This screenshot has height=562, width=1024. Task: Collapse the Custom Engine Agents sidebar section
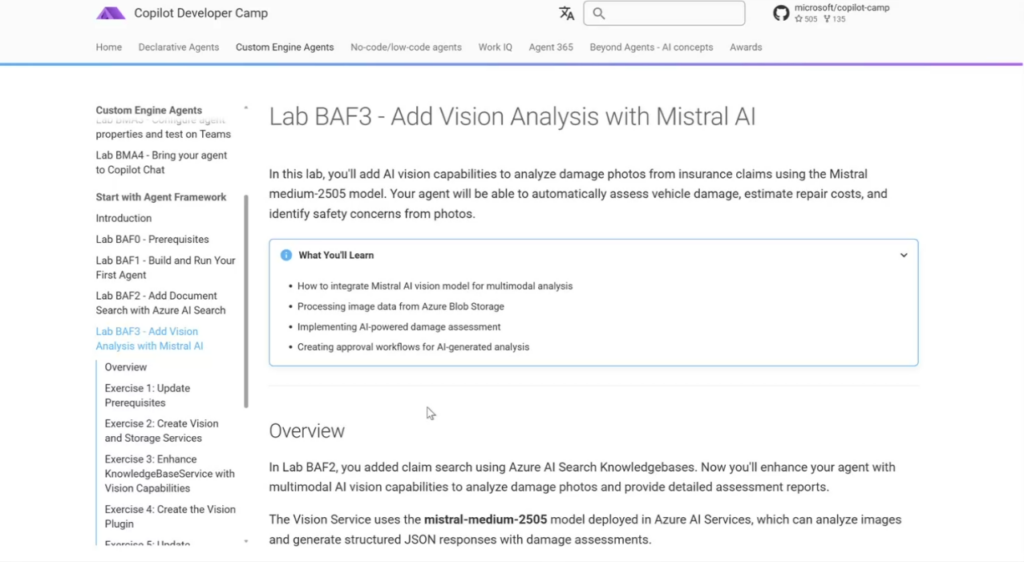246,110
